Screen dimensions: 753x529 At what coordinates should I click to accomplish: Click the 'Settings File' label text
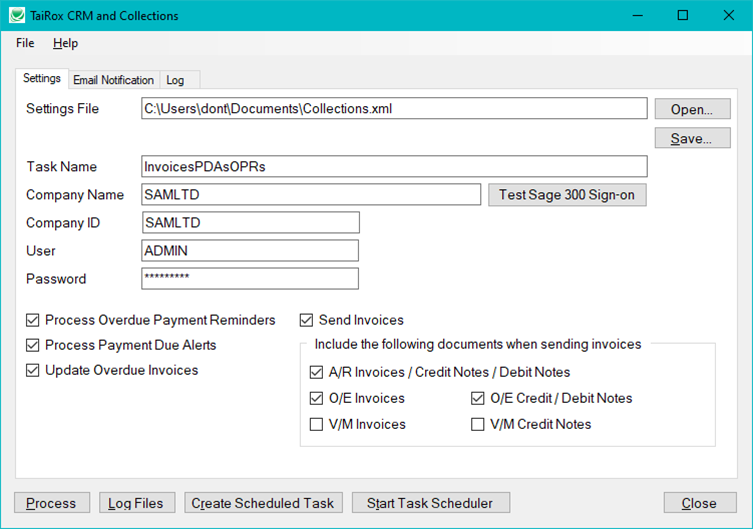pos(62,108)
